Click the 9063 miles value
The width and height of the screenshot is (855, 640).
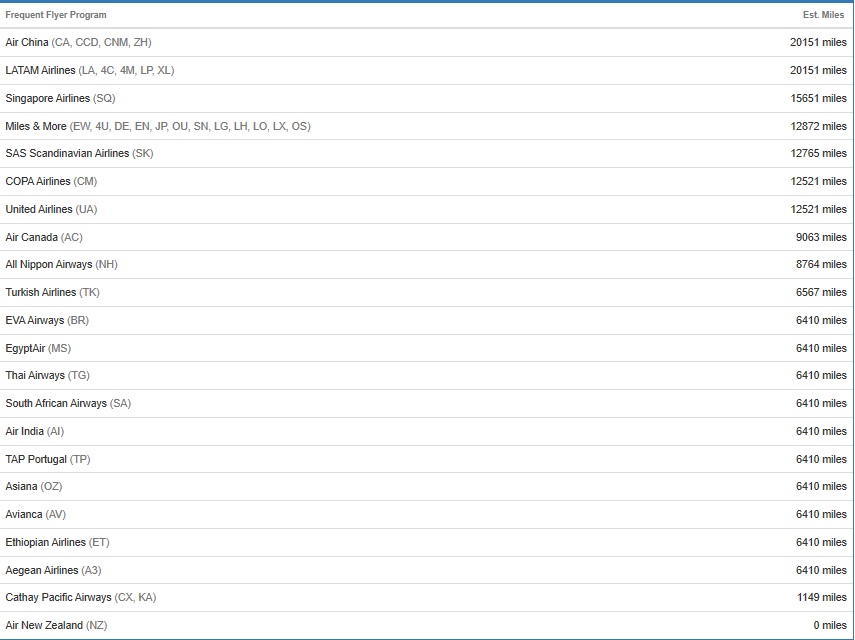click(821, 237)
